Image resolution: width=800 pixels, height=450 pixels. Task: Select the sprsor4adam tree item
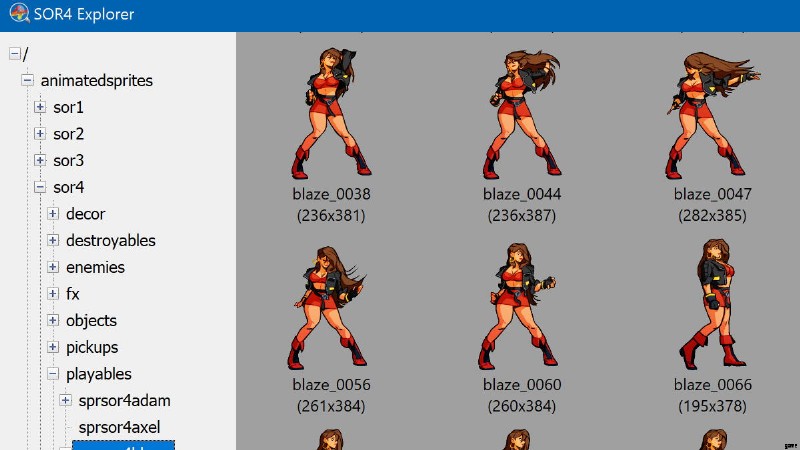124,401
